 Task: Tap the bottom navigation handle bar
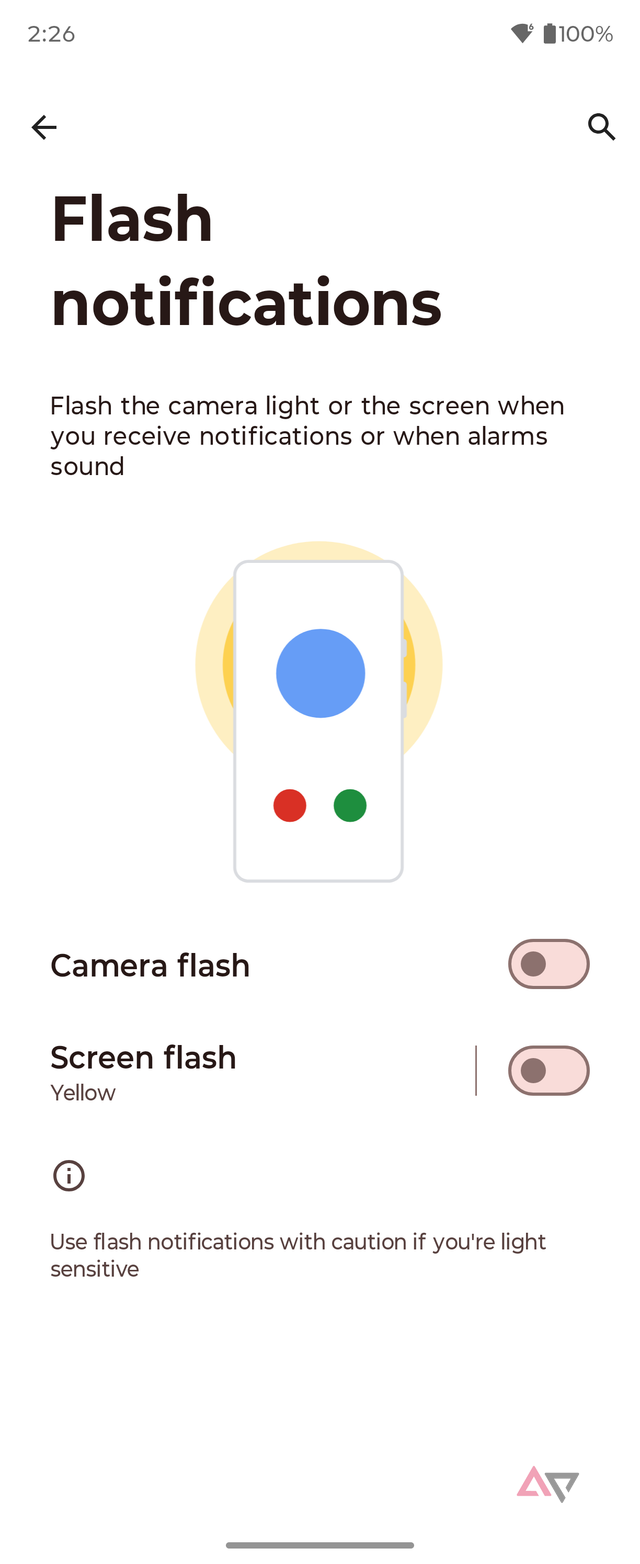(320, 1545)
